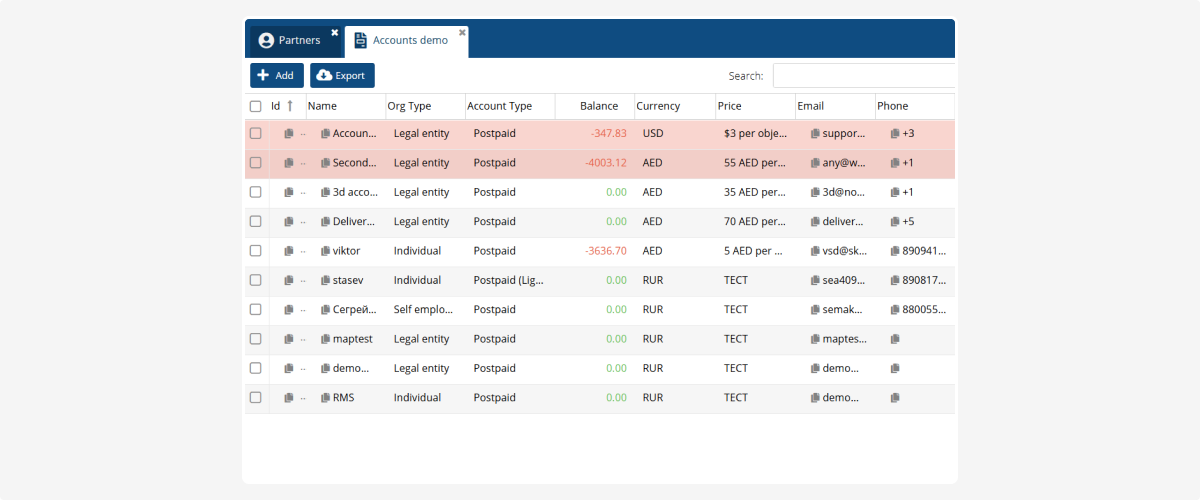Copy the demo name in Legal entity row
The height and width of the screenshot is (500, 1200).
pyautogui.click(x=325, y=368)
